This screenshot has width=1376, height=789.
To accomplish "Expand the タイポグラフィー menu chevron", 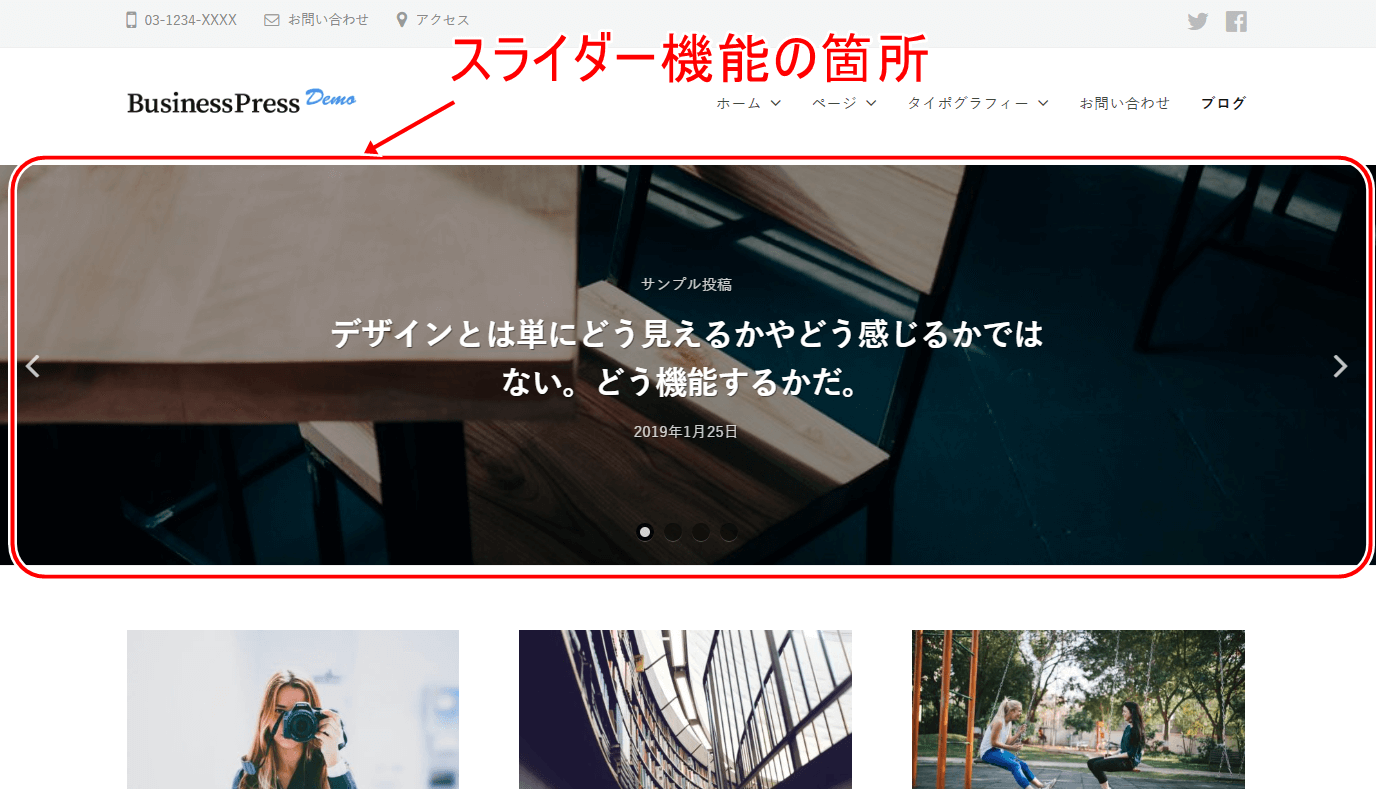I will point(1043,103).
